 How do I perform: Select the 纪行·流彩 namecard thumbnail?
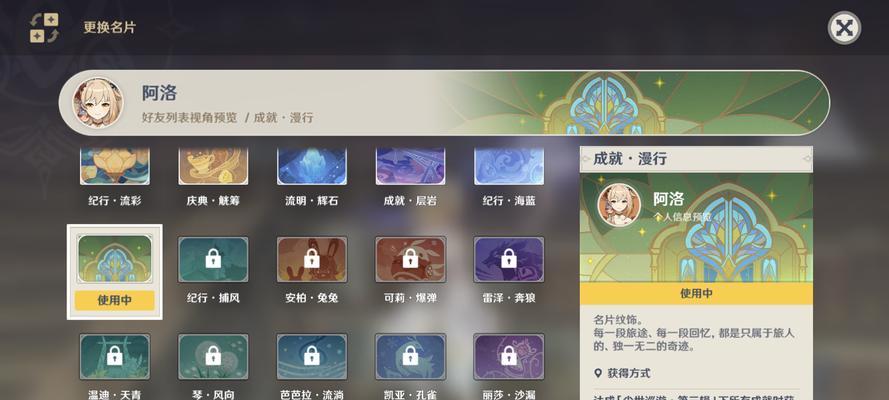click(115, 166)
